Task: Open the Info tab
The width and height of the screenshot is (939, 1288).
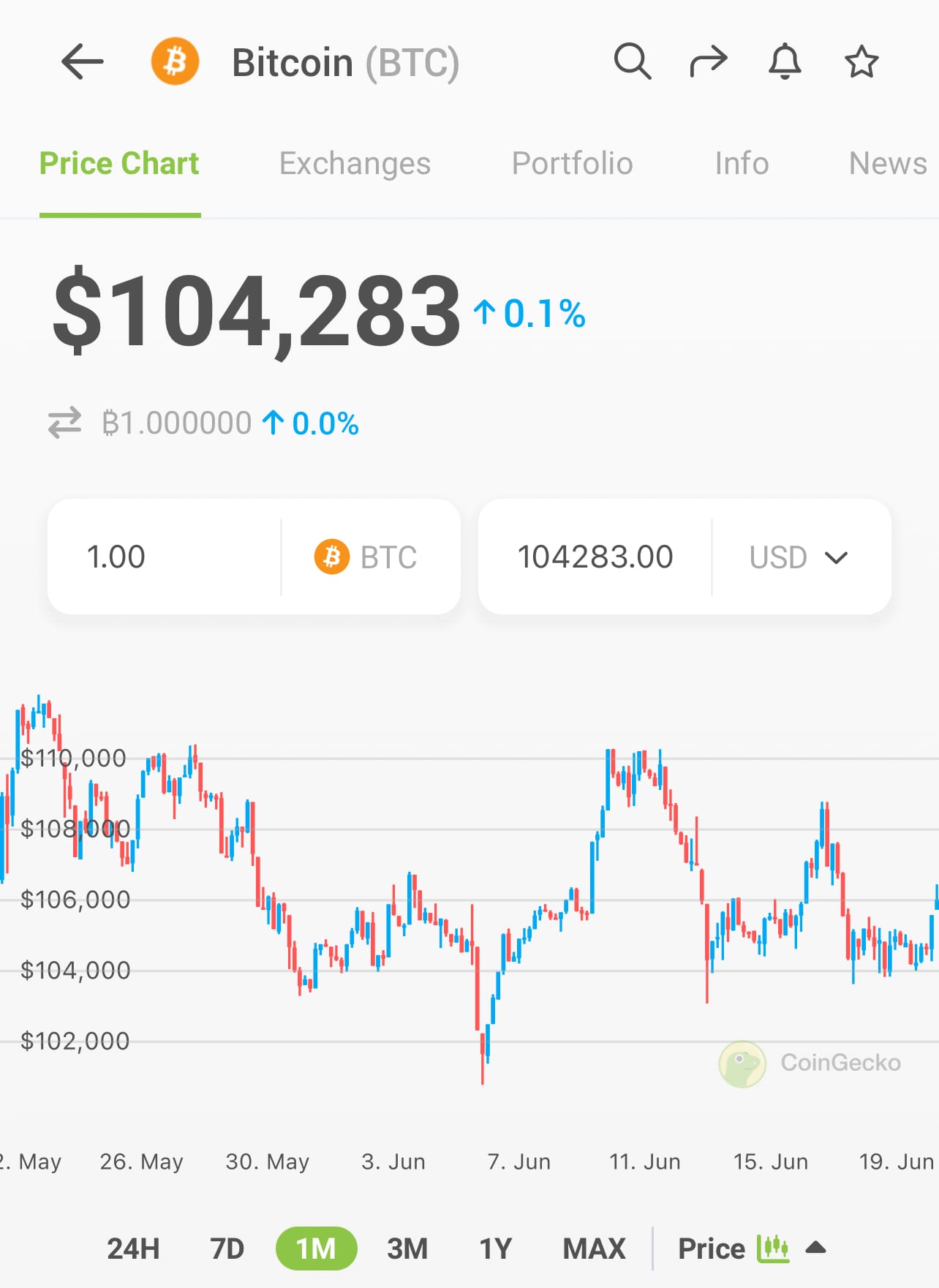Action: tap(742, 163)
